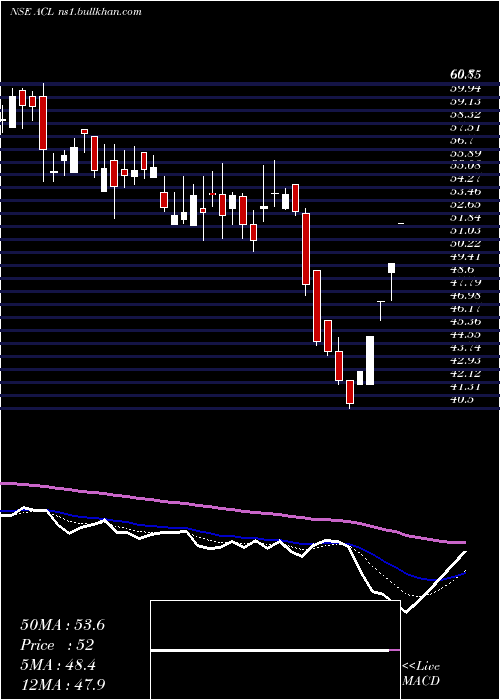Select the 41.31 price level label
Screen dimensions: 500x700
(x=465, y=386)
